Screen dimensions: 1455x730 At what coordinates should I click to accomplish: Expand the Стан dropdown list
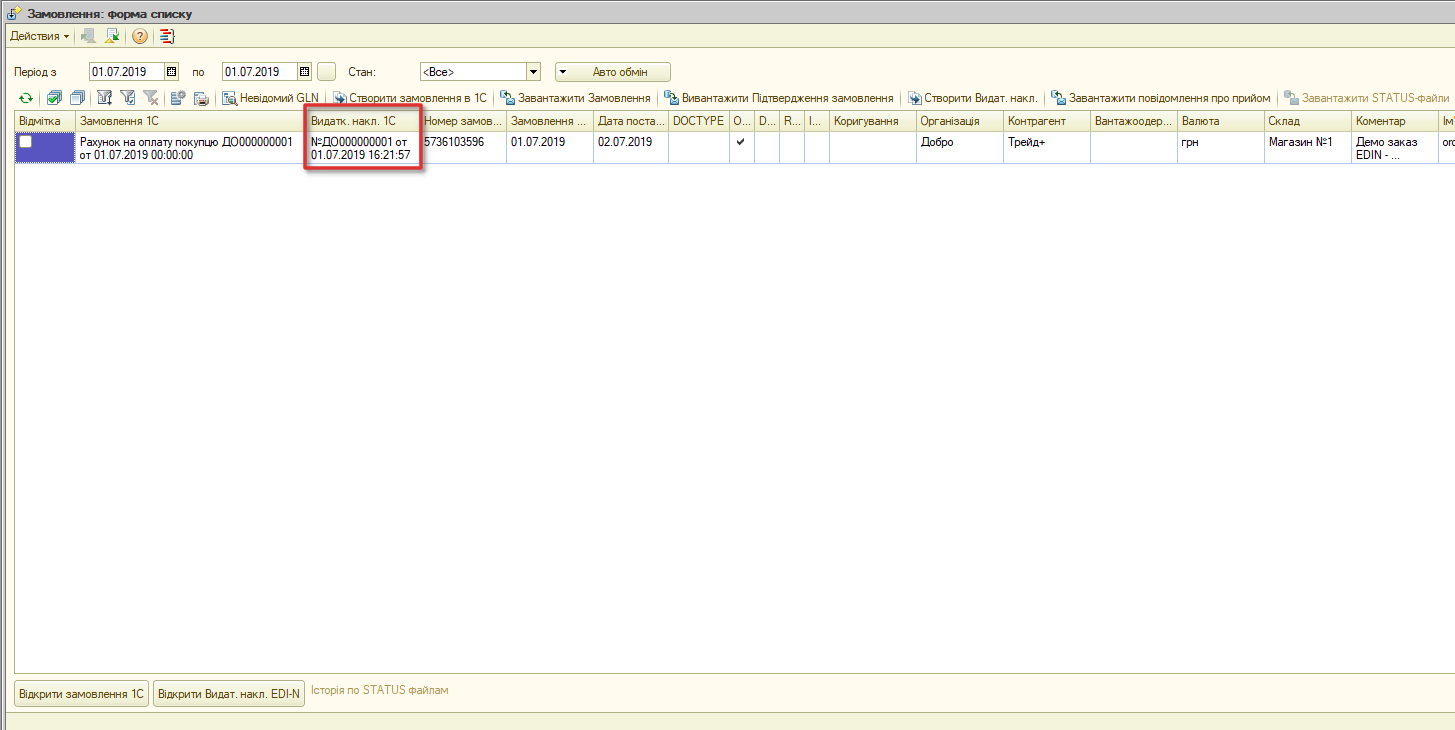pyautogui.click(x=533, y=72)
